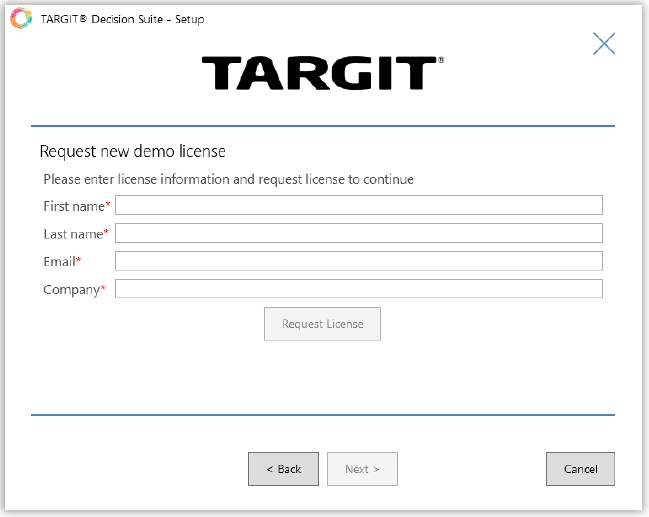Click the TARGIT colorful ring app icon
Image resolution: width=649 pixels, height=517 pixels.
point(21,18)
